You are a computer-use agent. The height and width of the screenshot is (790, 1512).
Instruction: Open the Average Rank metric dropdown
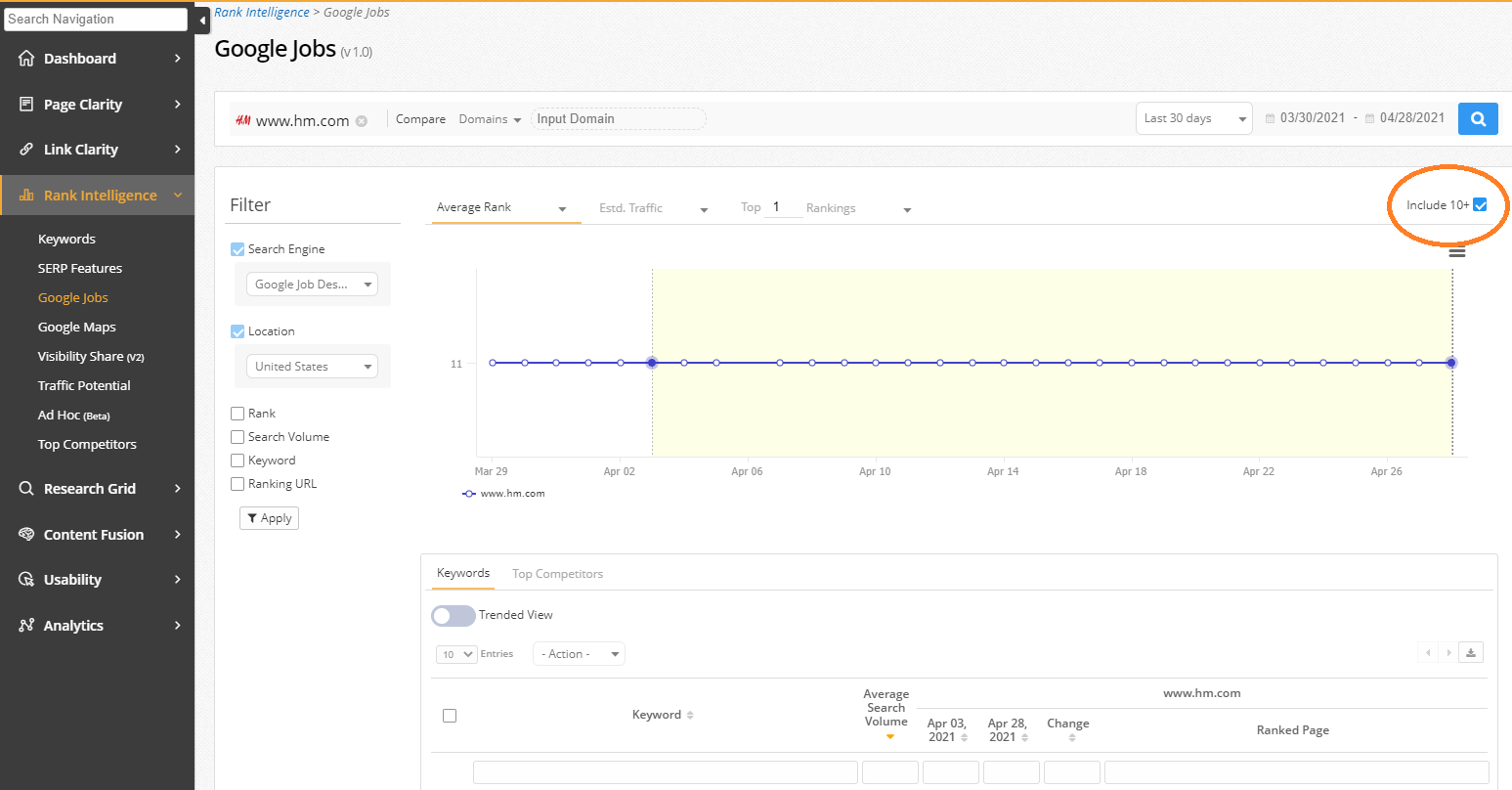point(504,207)
